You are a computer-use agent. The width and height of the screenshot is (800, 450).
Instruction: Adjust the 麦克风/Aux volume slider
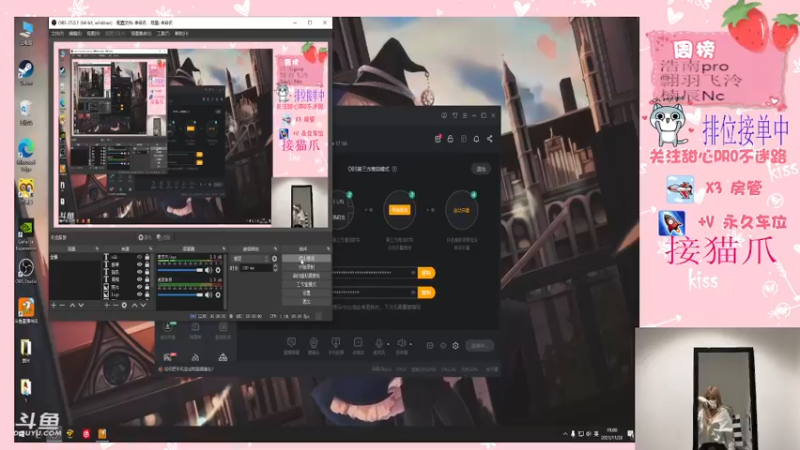tap(181, 270)
